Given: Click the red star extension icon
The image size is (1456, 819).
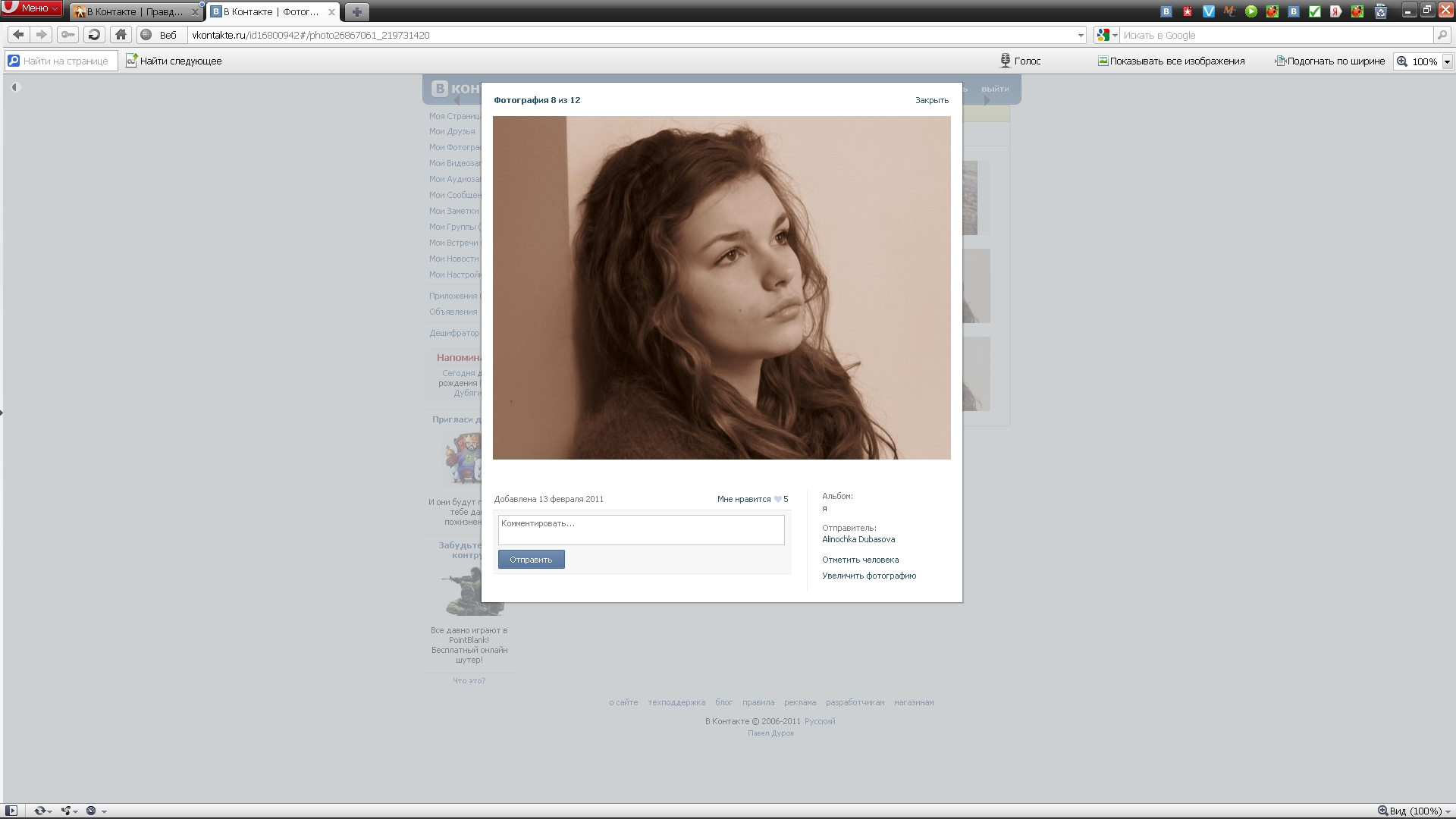Looking at the screenshot, I should coord(1188,11).
